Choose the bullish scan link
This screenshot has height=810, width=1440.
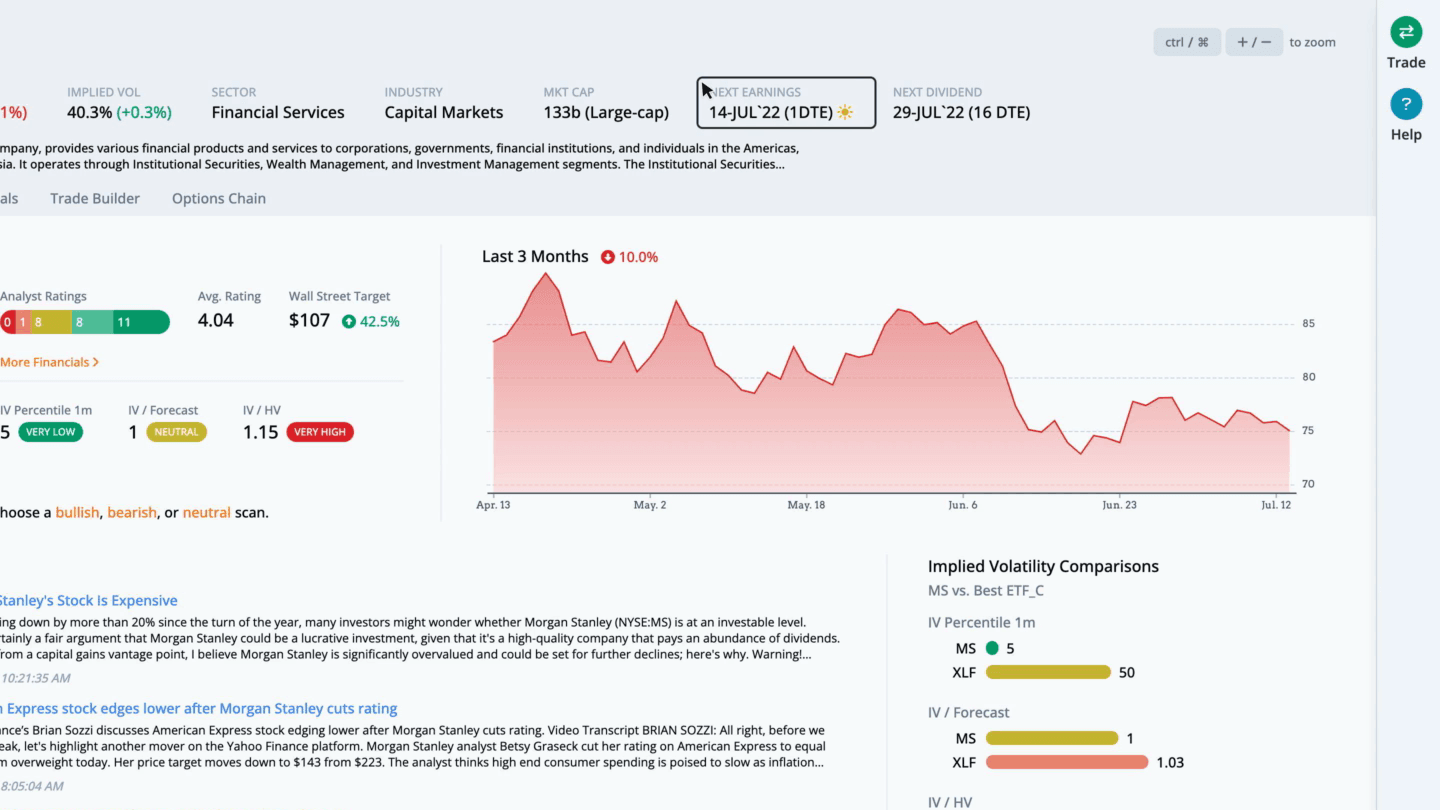click(x=77, y=512)
